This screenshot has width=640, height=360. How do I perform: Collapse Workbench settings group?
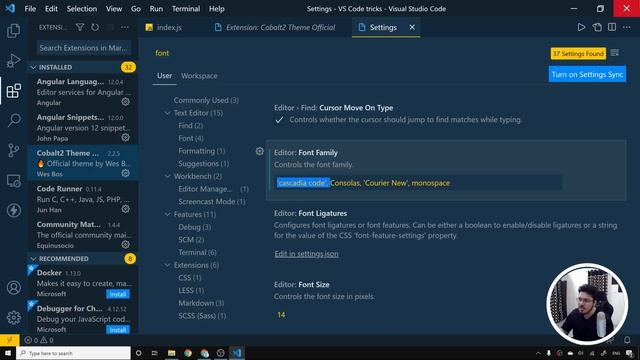click(x=167, y=176)
